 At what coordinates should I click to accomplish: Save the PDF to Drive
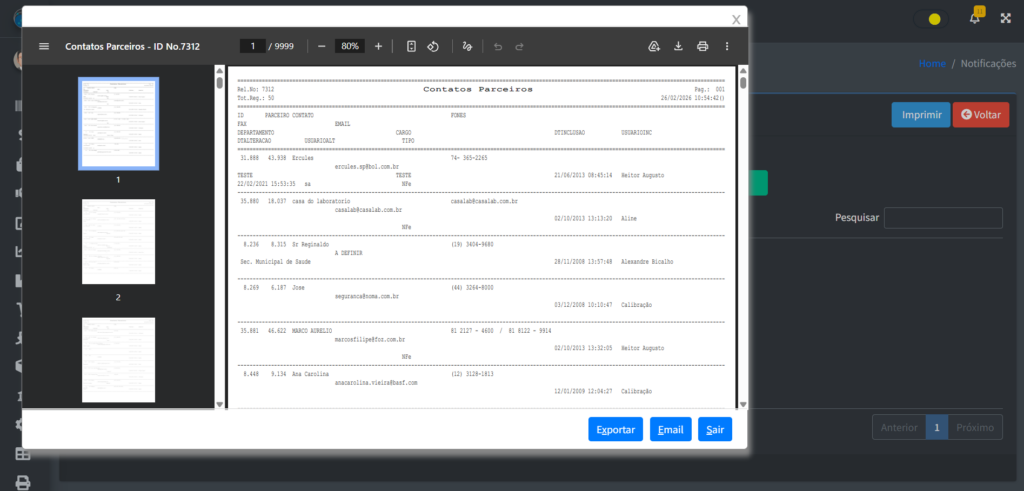(655, 46)
